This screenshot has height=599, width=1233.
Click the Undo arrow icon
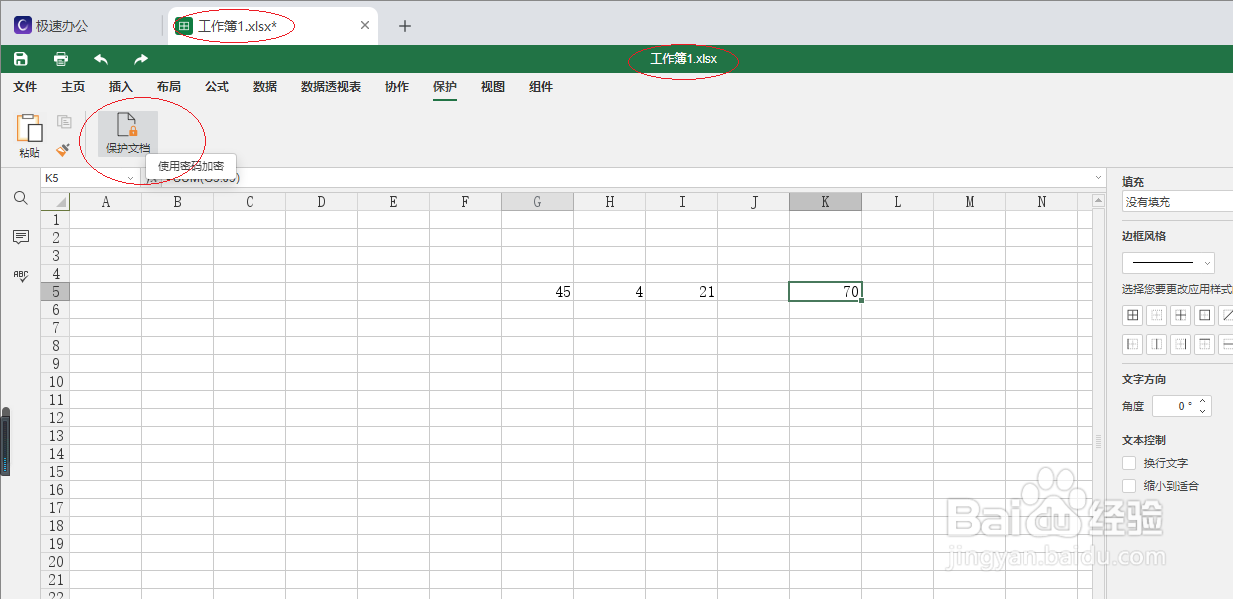pyautogui.click(x=100, y=58)
